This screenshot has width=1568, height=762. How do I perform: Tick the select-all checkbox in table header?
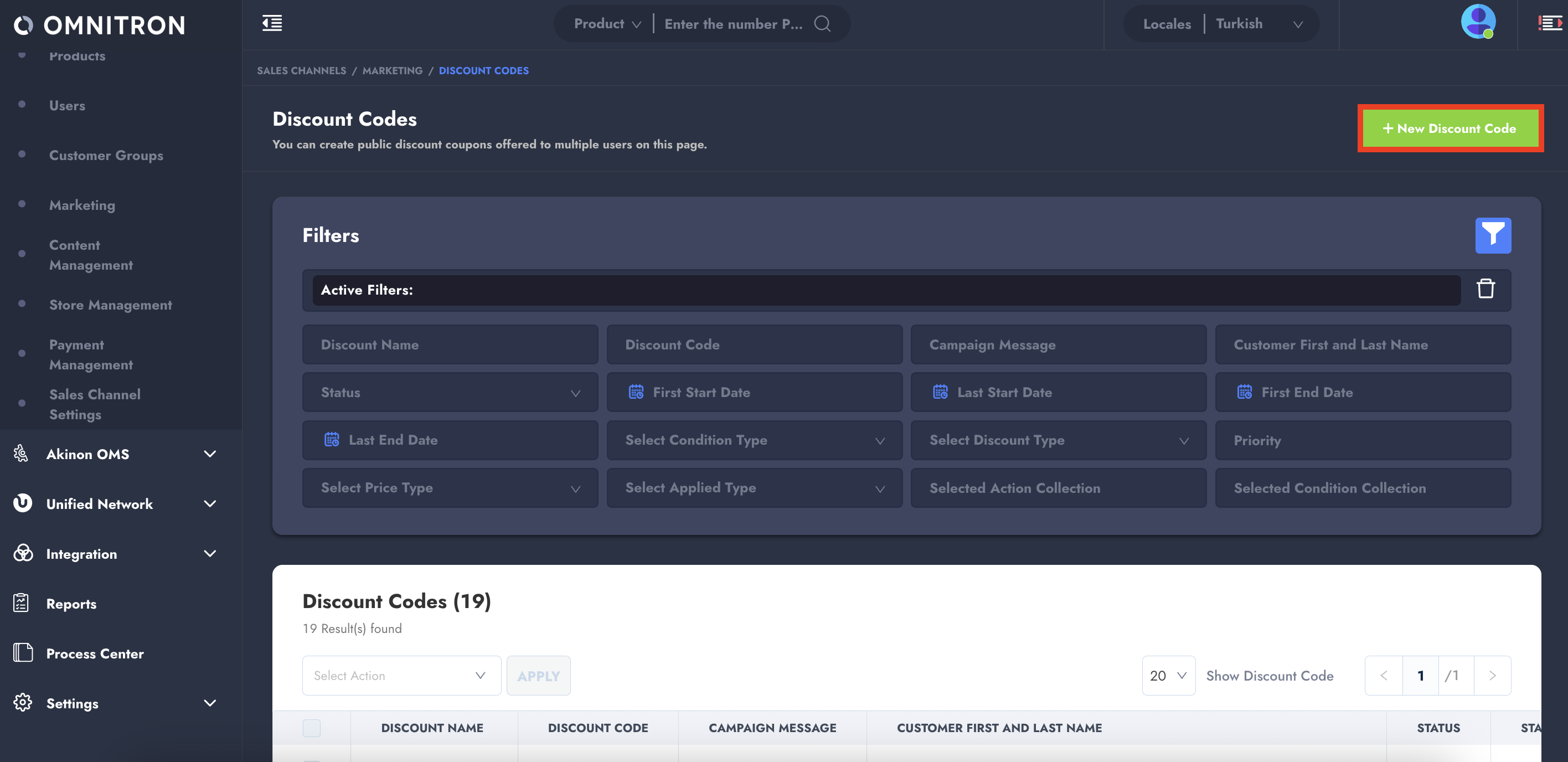[312, 728]
